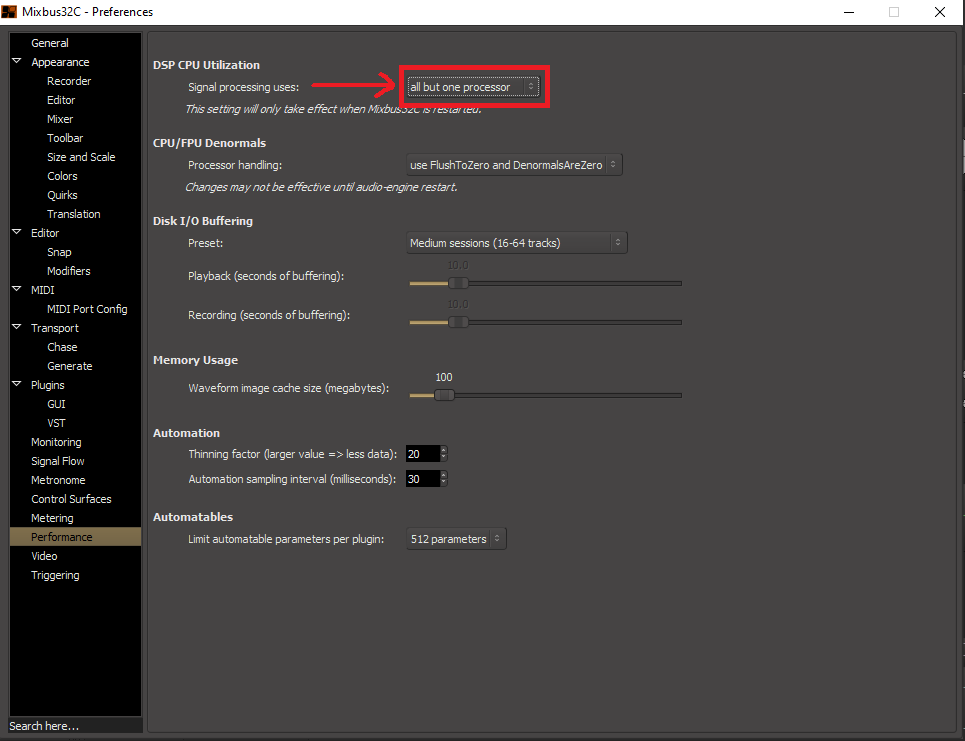Viewport: 965px width, 741px height.
Task: Collapse the Appearance tree section
Action: click(17, 62)
